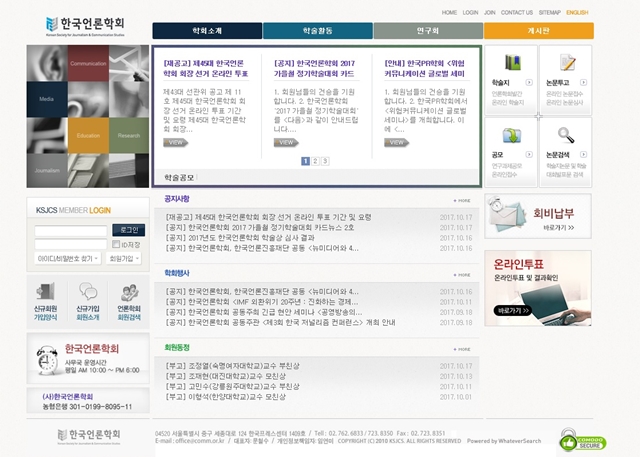Expand the 아이디/비밀번호 찾기 dropdown
The width and height of the screenshot is (640, 457).
click(67, 258)
